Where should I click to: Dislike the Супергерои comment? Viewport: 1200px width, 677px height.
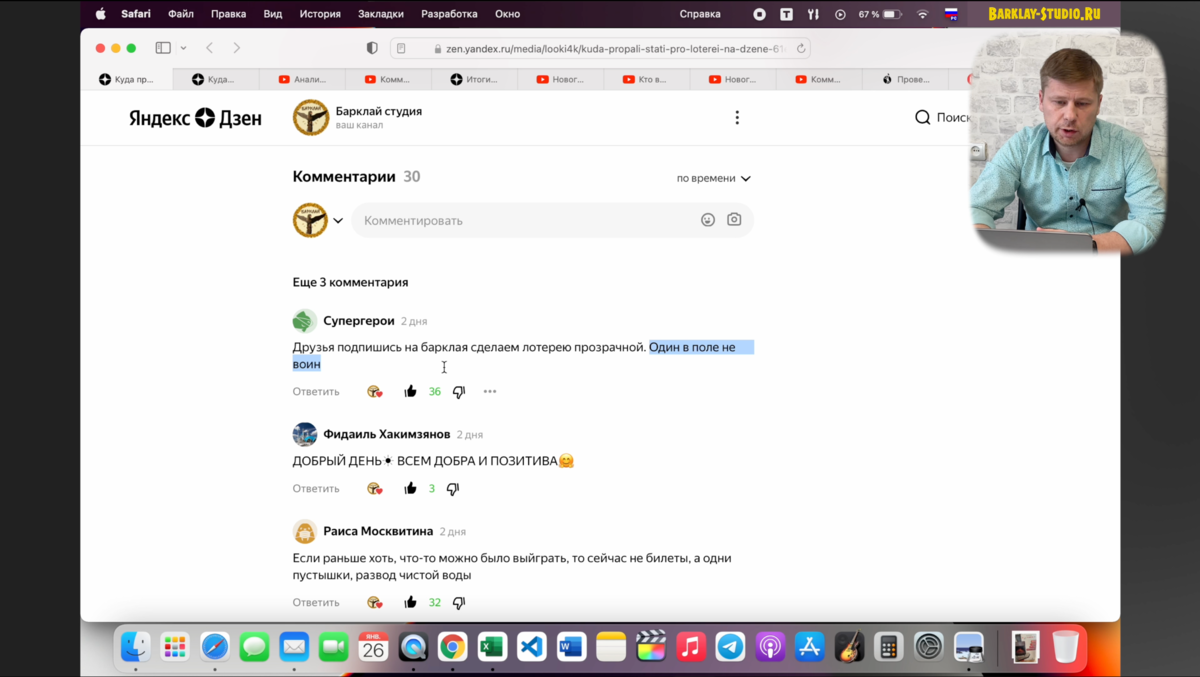[459, 392]
